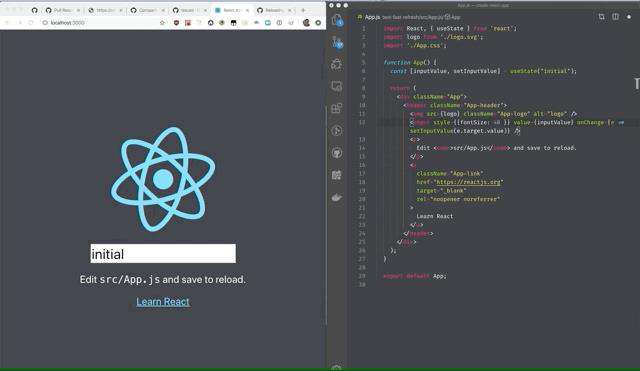Open the Explorer view in VS Code activity bar
Image resolution: width=640 pixels, height=371 pixels.
(x=337, y=20)
